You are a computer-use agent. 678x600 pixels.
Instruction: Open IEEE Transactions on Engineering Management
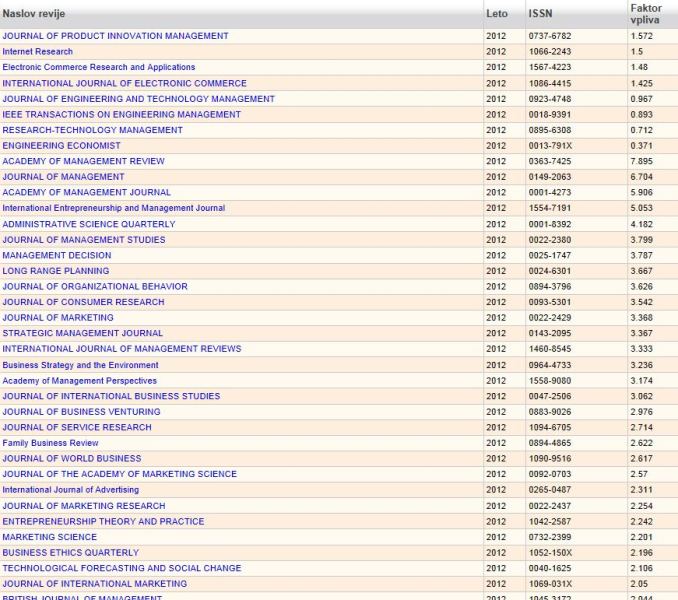tap(121, 115)
